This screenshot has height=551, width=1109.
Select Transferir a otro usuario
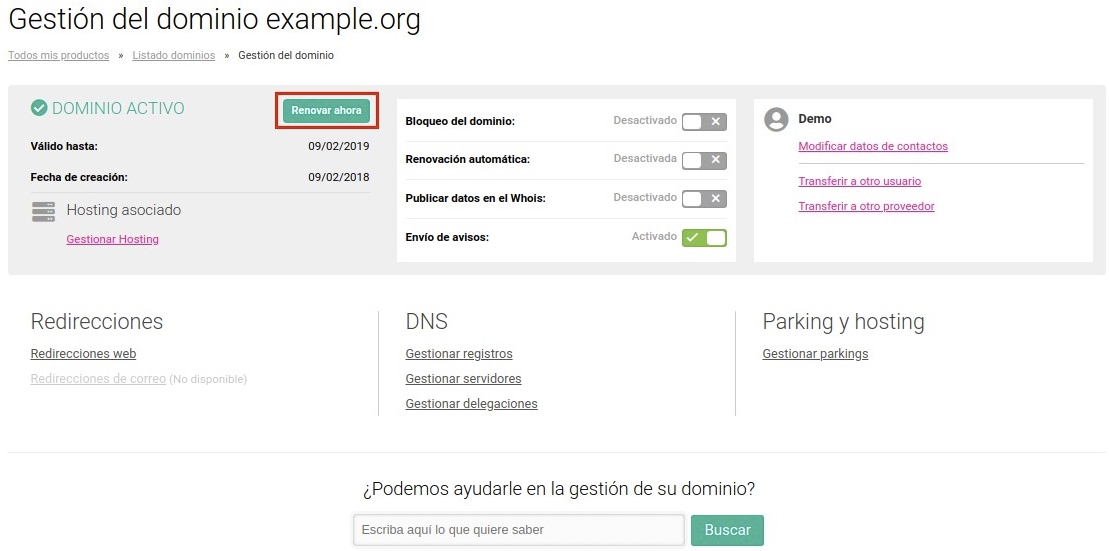(x=859, y=181)
